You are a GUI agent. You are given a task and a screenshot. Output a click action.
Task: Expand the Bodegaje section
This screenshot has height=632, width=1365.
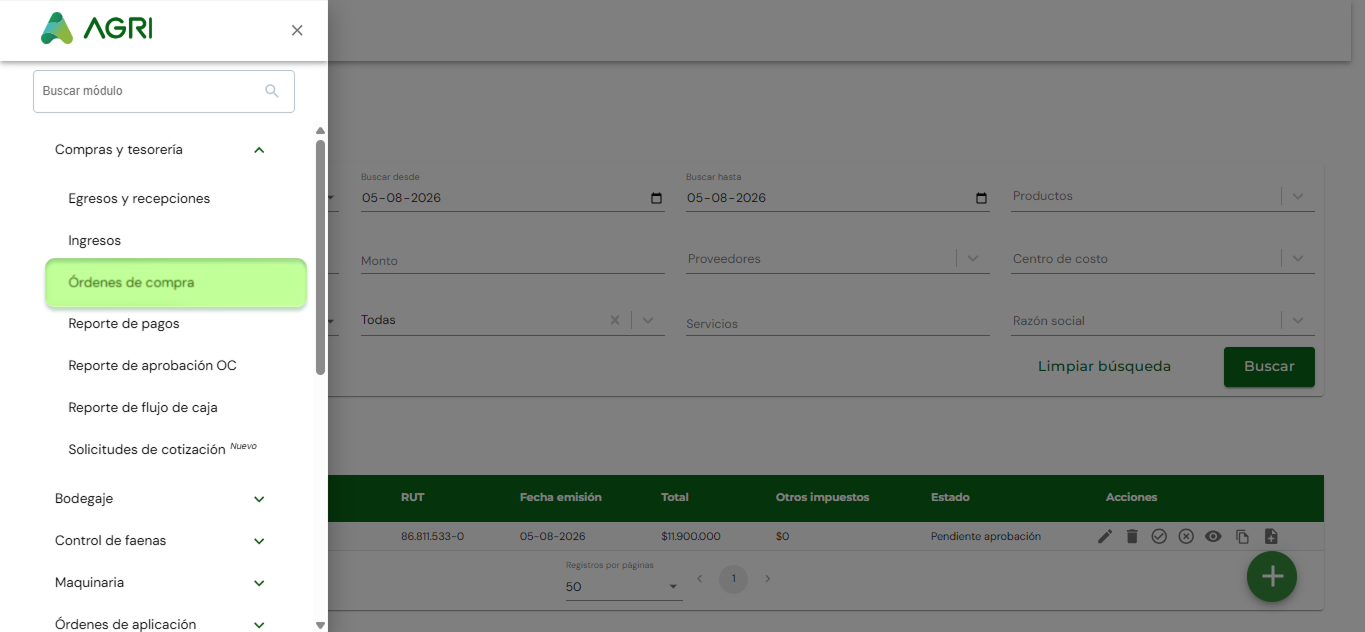coord(259,499)
